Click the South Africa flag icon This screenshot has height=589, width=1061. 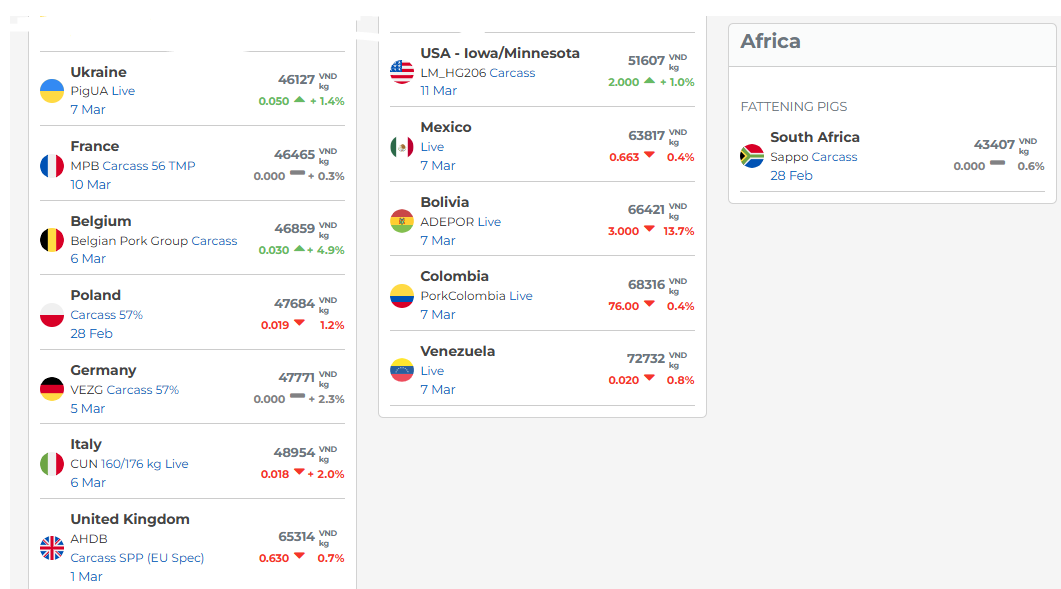coord(752,156)
